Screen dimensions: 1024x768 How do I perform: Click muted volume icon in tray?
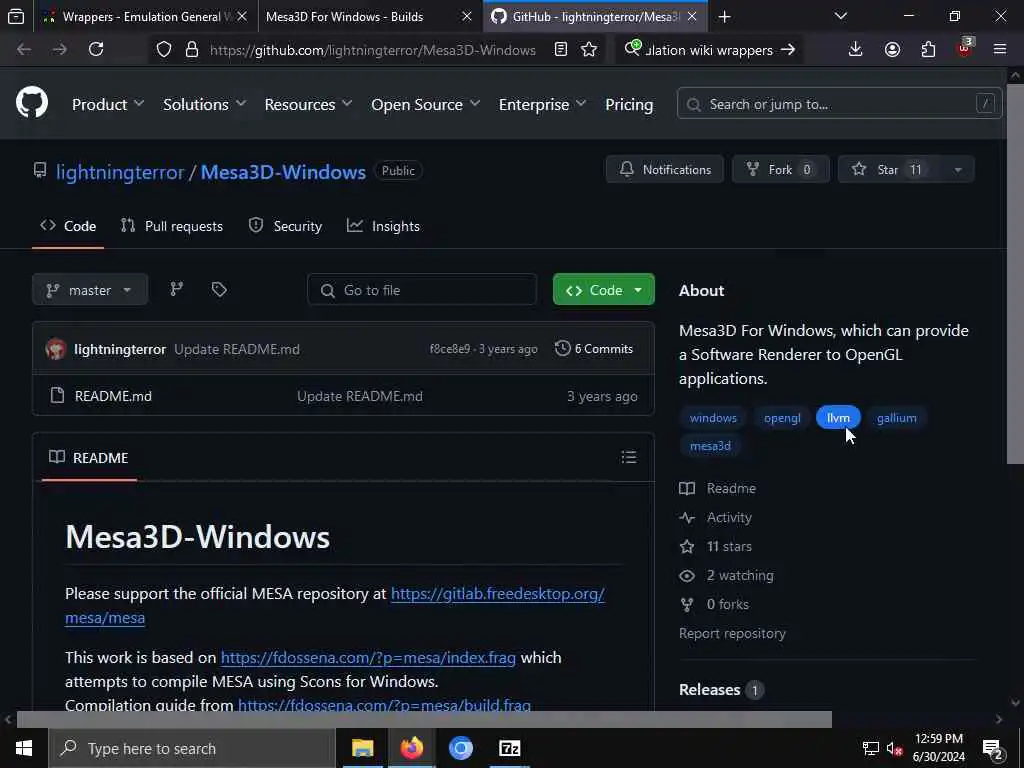coord(894,748)
